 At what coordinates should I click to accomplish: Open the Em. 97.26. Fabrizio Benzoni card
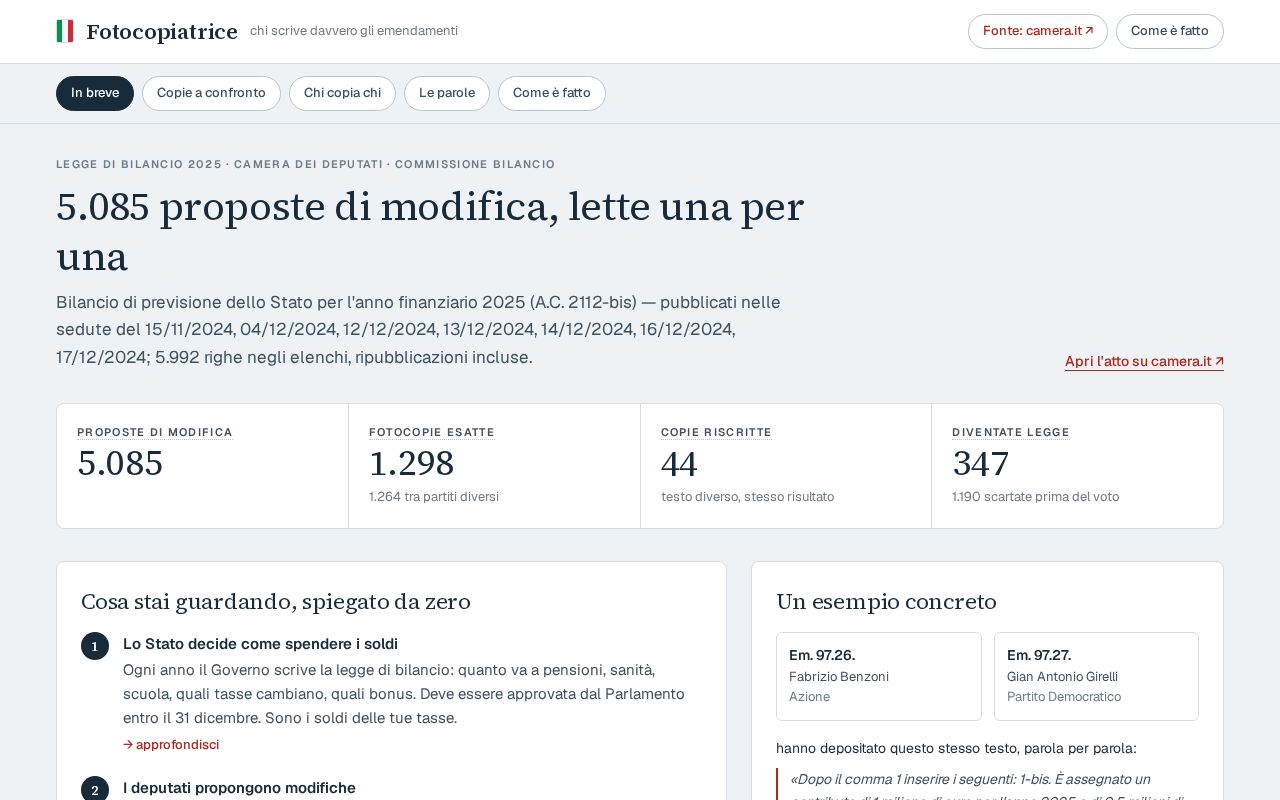(x=879, y=676)
